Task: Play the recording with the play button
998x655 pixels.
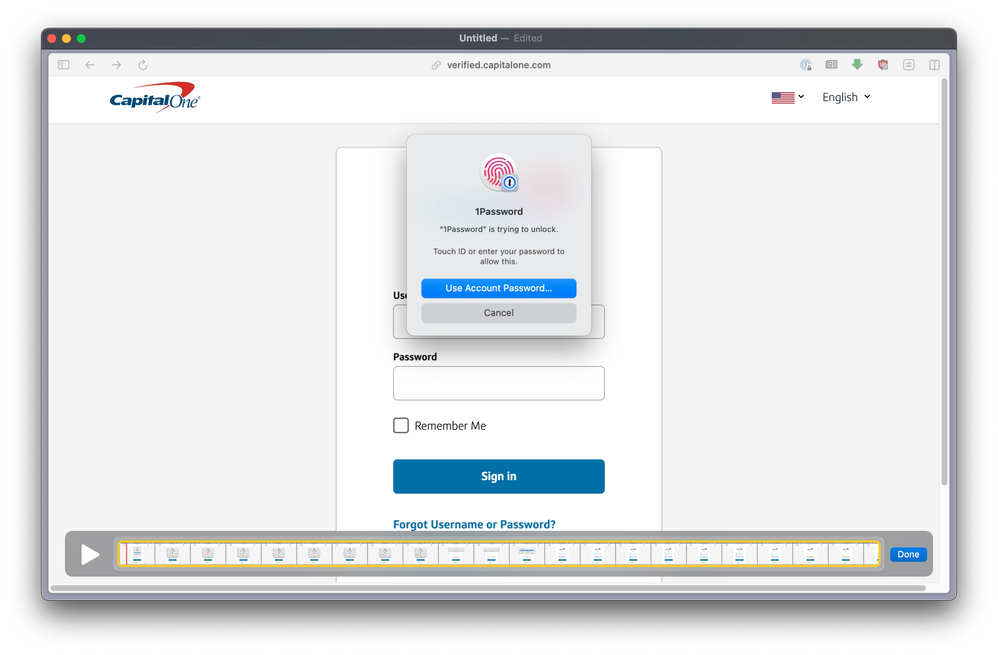Action: (90, 554)
